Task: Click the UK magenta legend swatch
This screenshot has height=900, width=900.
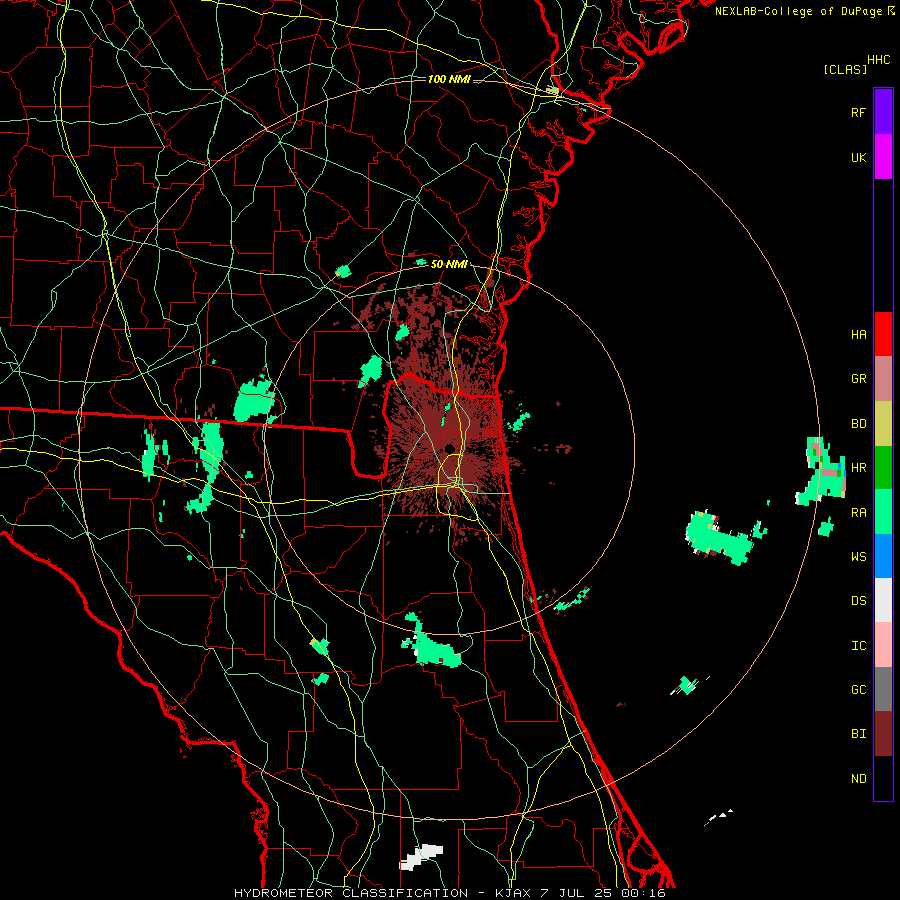Action: click(883, 157)
